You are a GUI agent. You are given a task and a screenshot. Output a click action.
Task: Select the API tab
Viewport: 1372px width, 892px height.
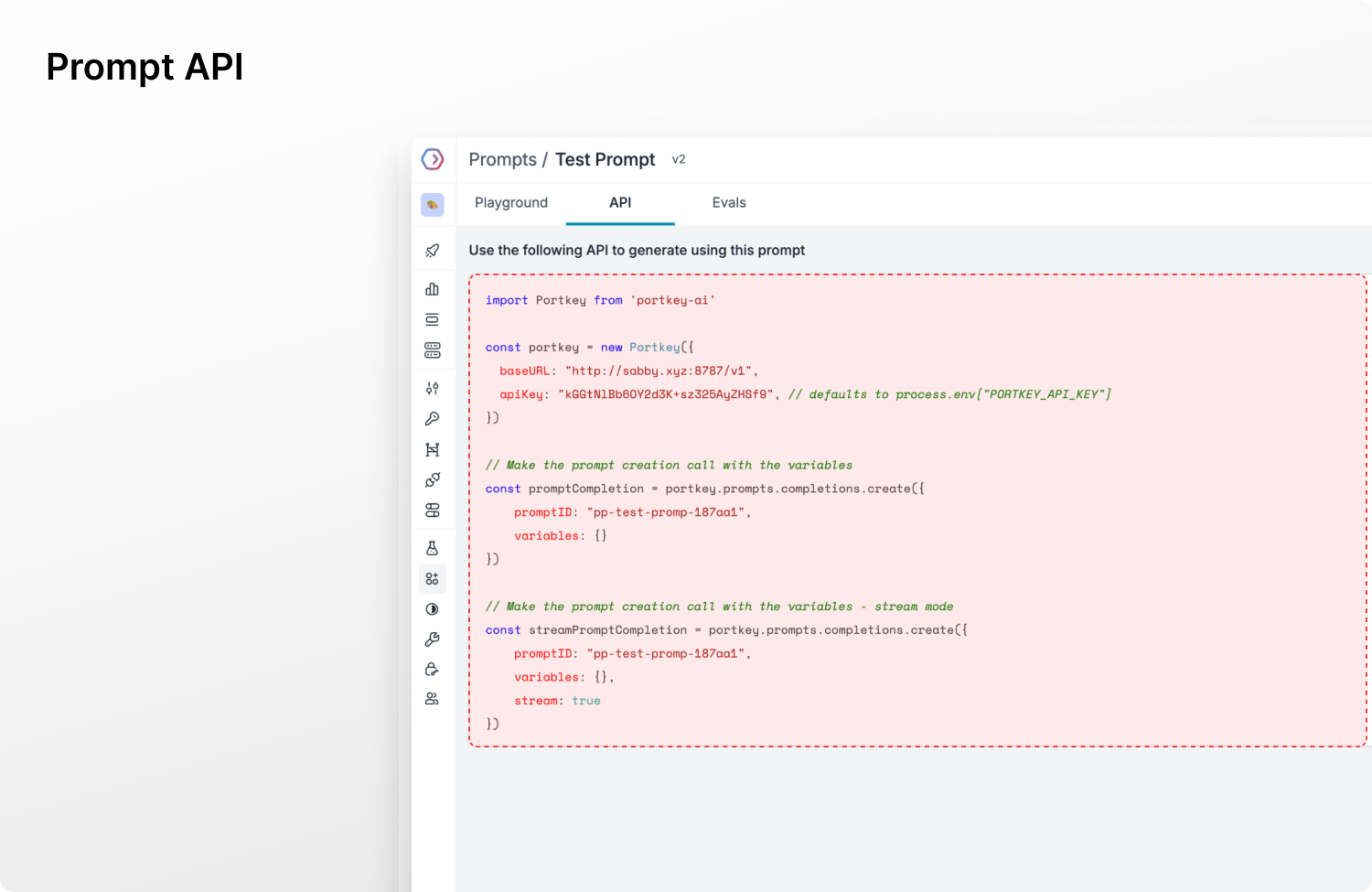[620, 203]
